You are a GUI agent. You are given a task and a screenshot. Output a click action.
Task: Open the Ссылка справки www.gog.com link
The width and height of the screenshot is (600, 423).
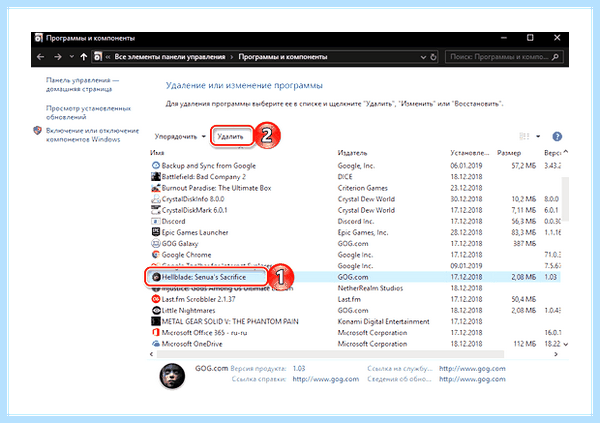[326, 379]
